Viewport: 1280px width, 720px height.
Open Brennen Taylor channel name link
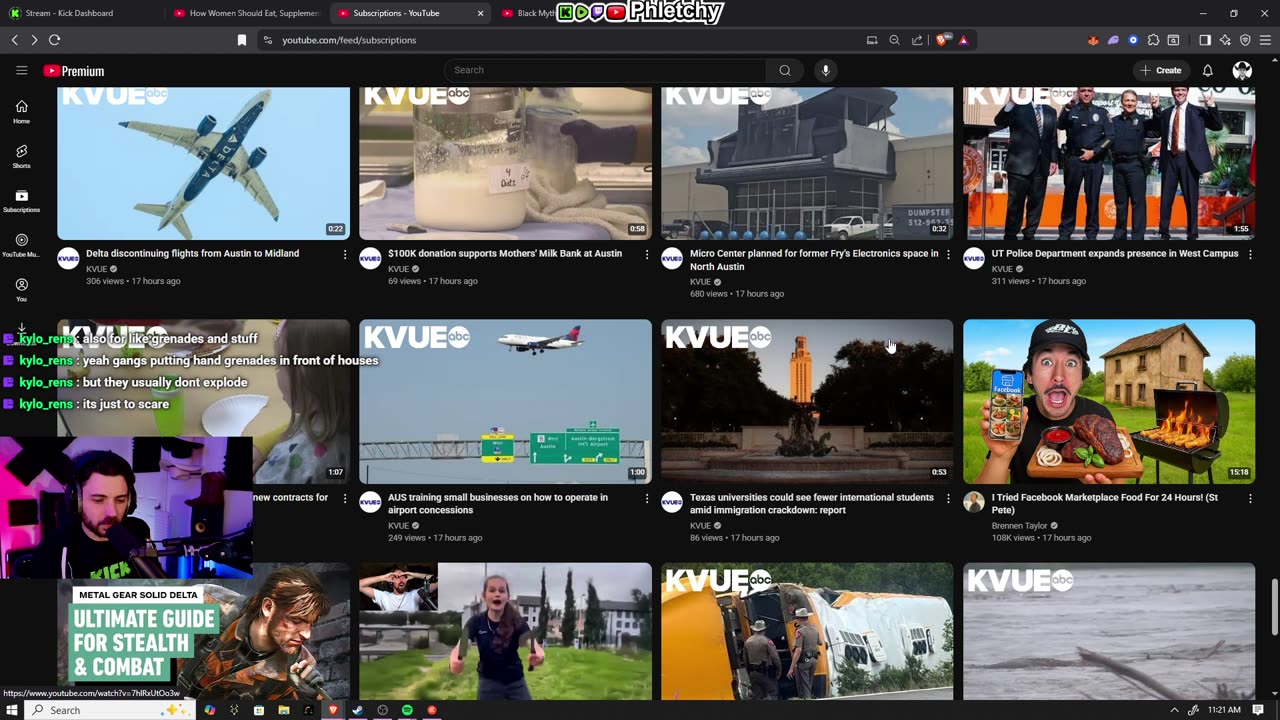tap(1019, 526)
